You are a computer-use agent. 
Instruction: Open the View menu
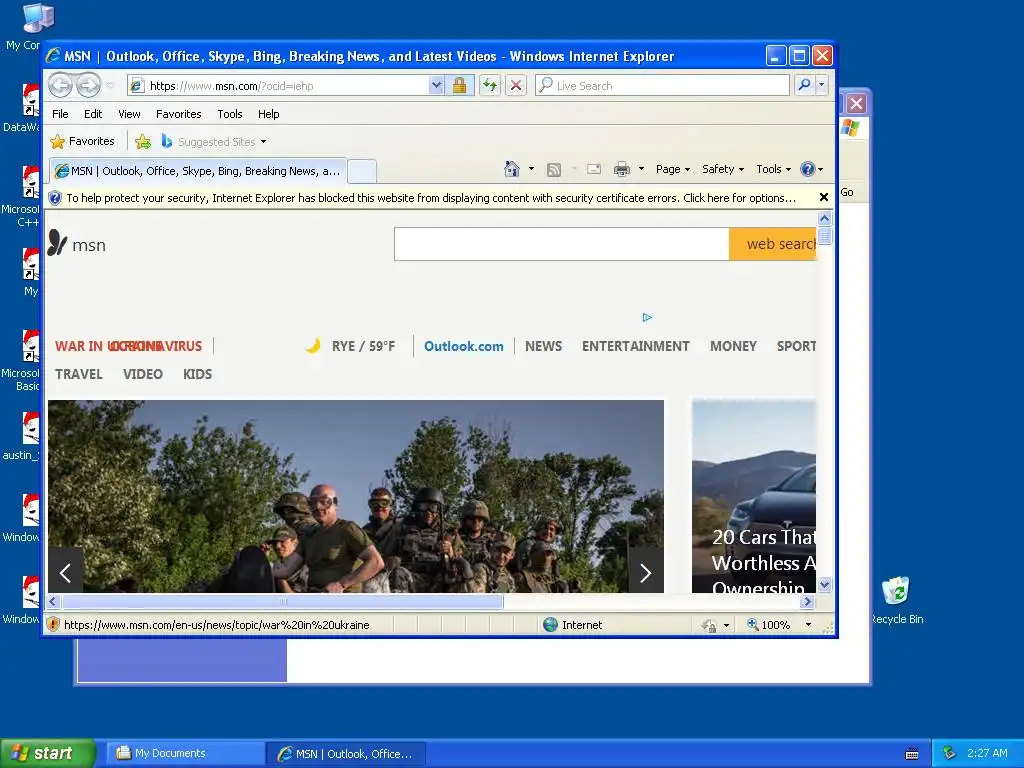(129, 114)
